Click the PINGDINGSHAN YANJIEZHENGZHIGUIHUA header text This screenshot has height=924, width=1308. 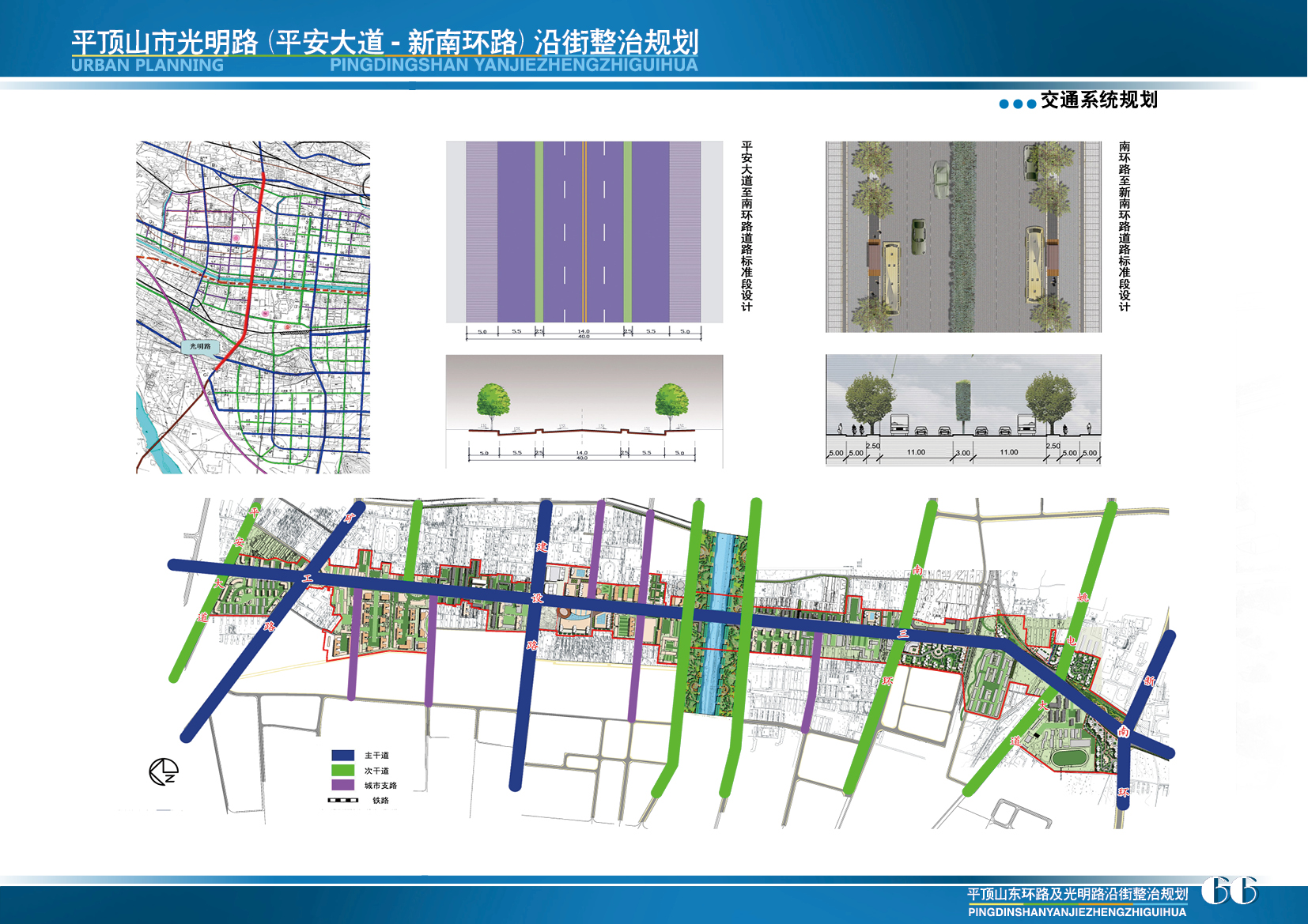[514, 66]
